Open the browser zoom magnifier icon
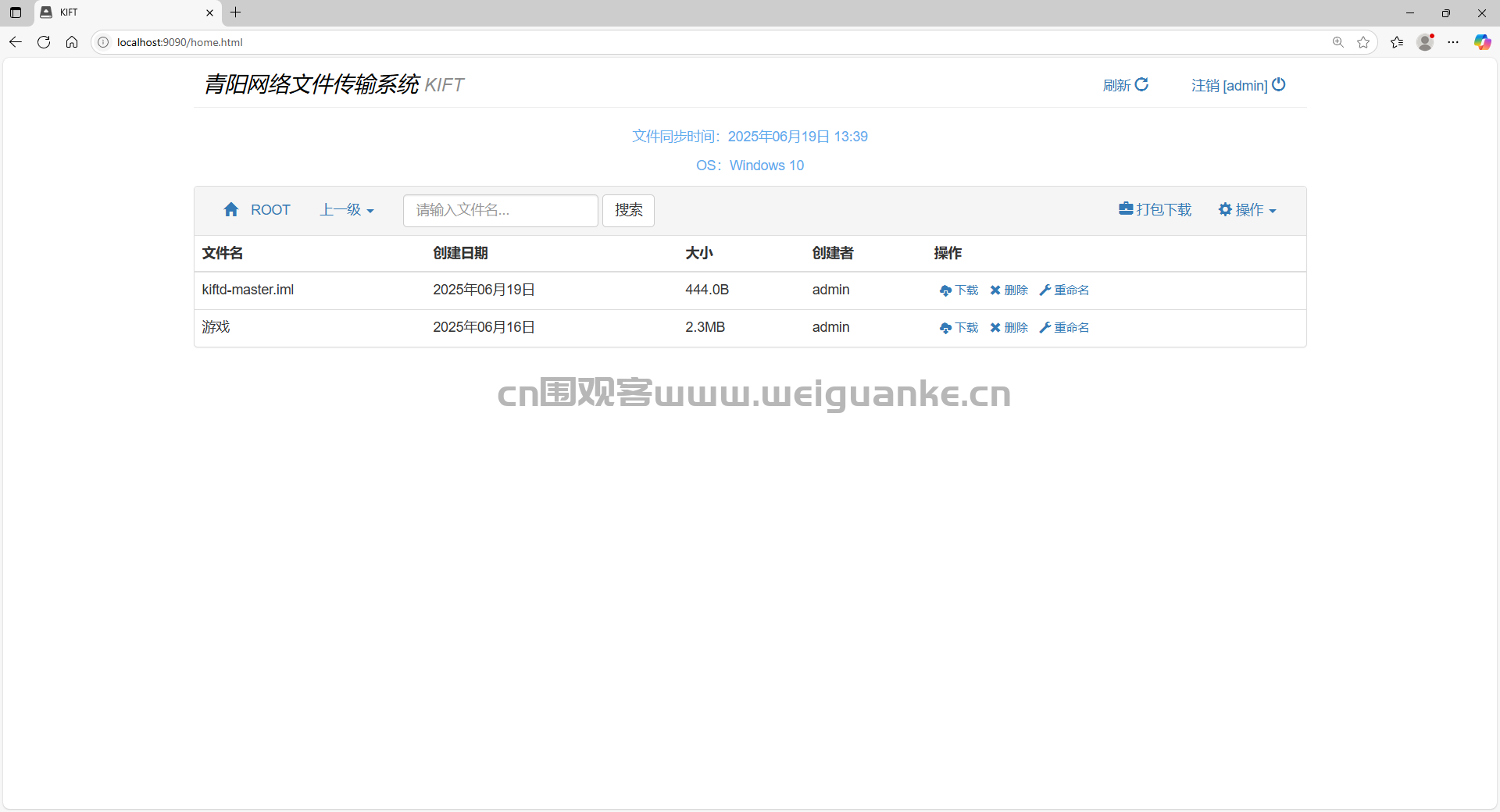 tap(1338, 42)
